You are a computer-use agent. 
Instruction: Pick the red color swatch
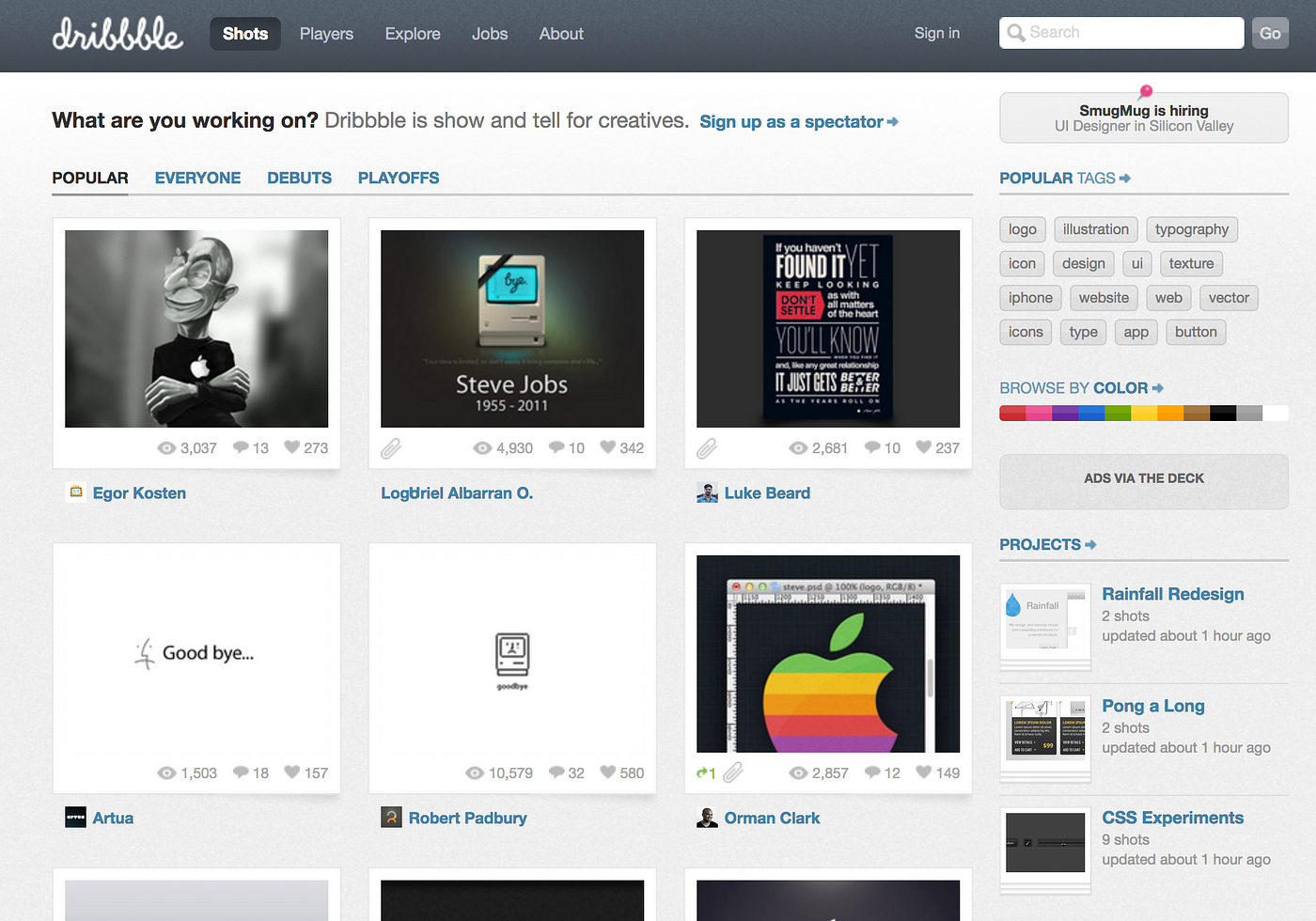pyautogui.click(x=1012, y=413)
